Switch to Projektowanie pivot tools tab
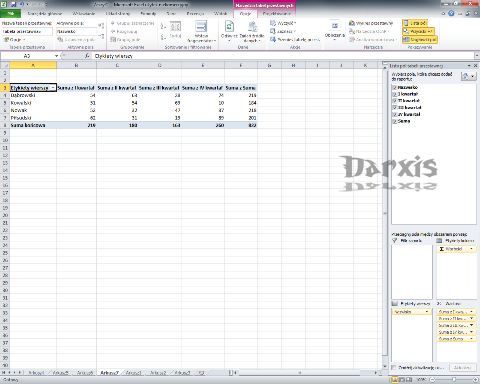The width and height of the screenshot is (480, 384). tap(276, 13)
